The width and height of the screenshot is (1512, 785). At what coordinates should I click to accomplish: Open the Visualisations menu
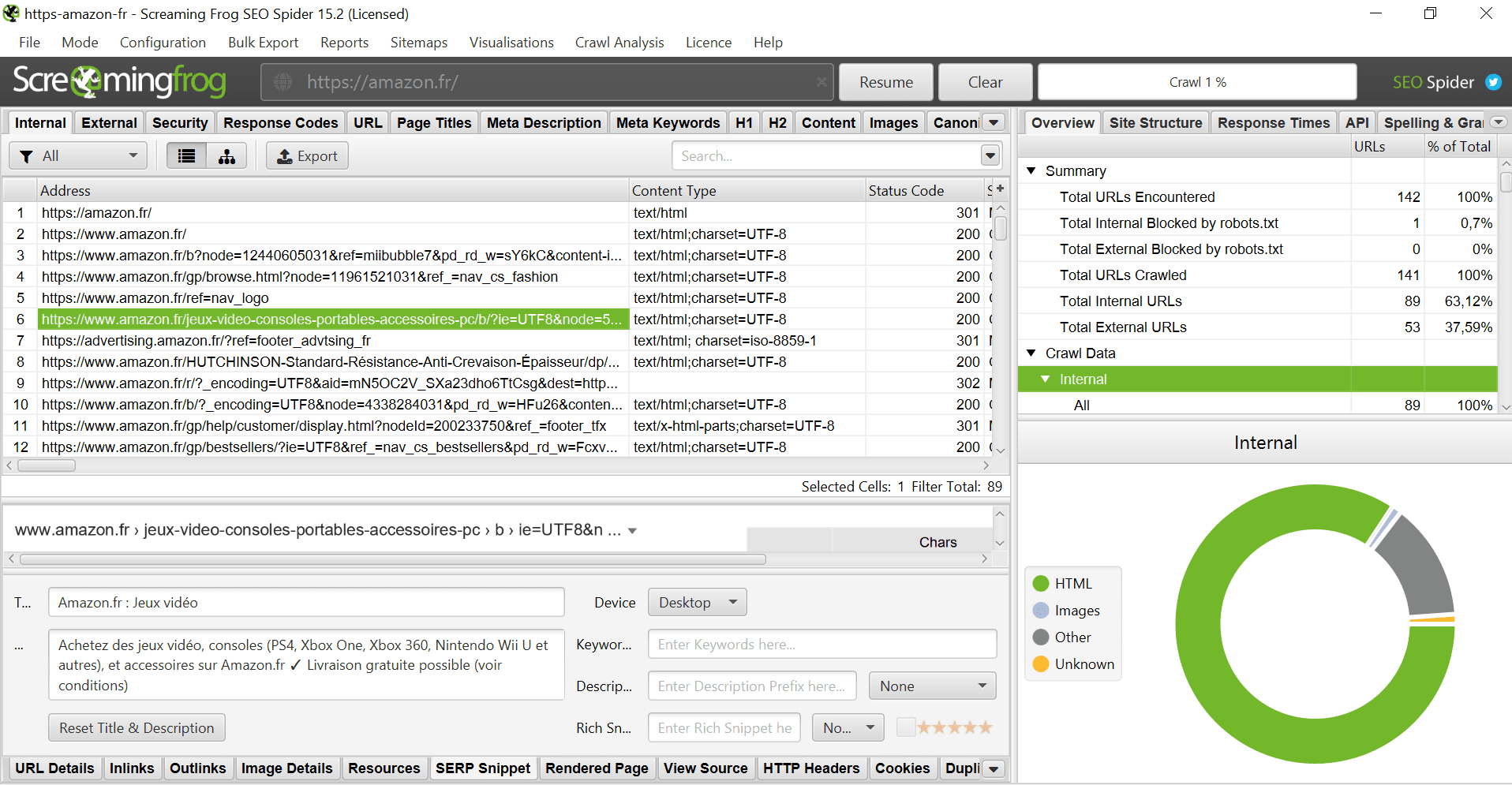[511, 43]
